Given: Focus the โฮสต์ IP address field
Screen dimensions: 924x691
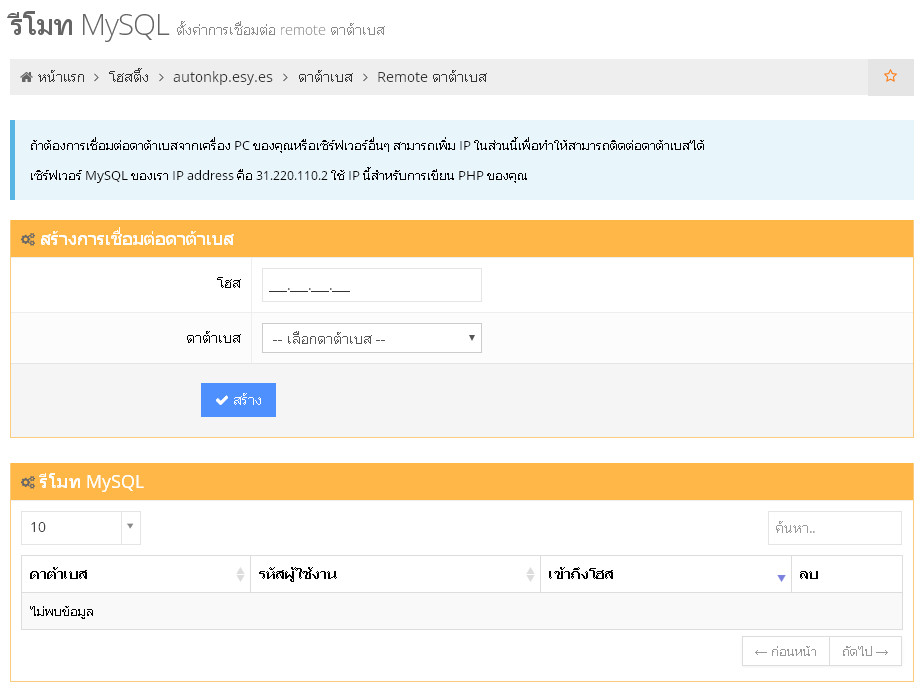Looking at the screenshot, I should click(x=371, y=285).
